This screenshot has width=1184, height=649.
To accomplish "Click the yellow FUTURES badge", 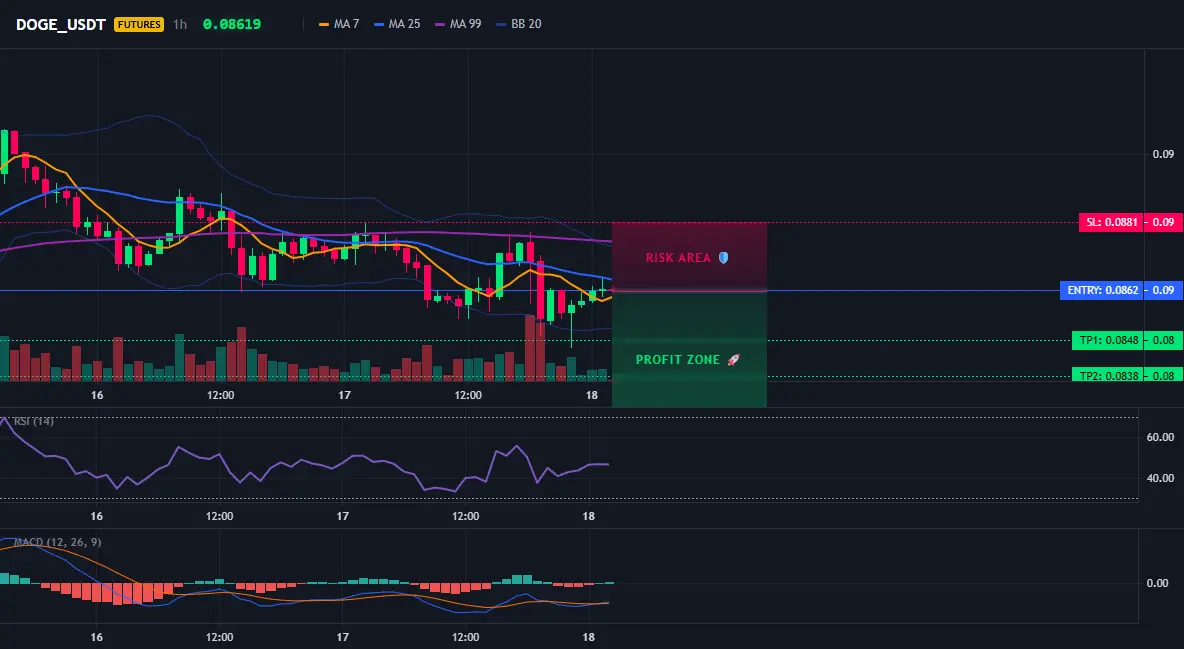I will coord(139,24).
